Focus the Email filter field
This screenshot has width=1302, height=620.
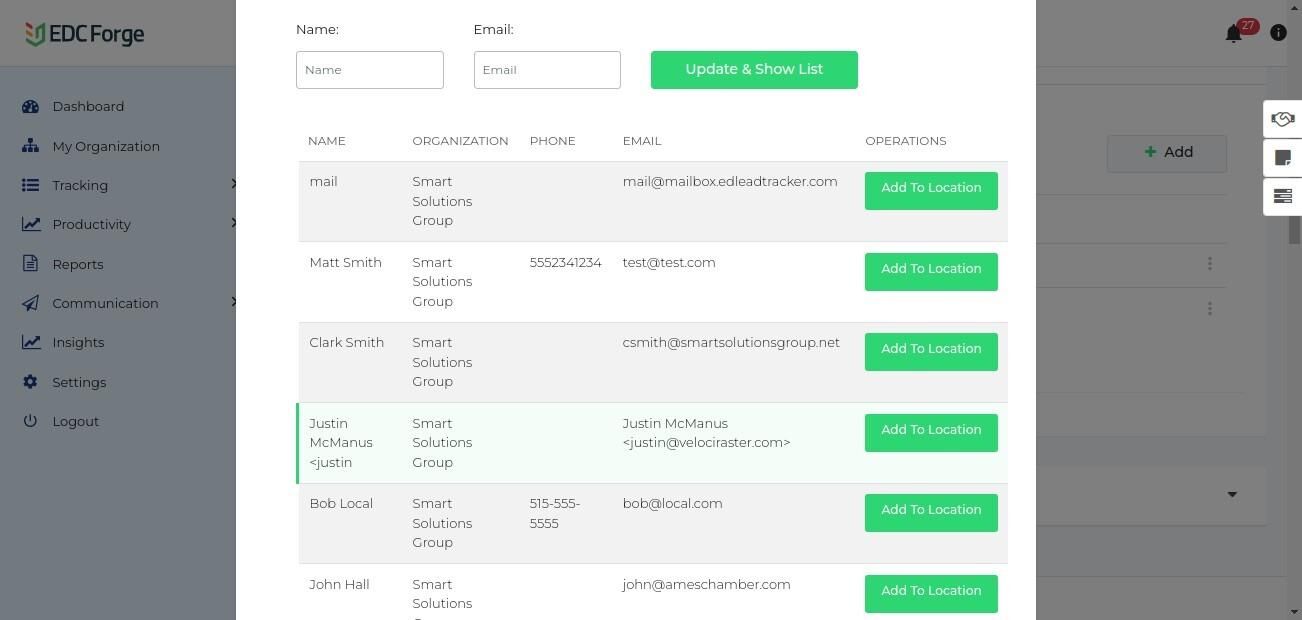click(547, 70)
